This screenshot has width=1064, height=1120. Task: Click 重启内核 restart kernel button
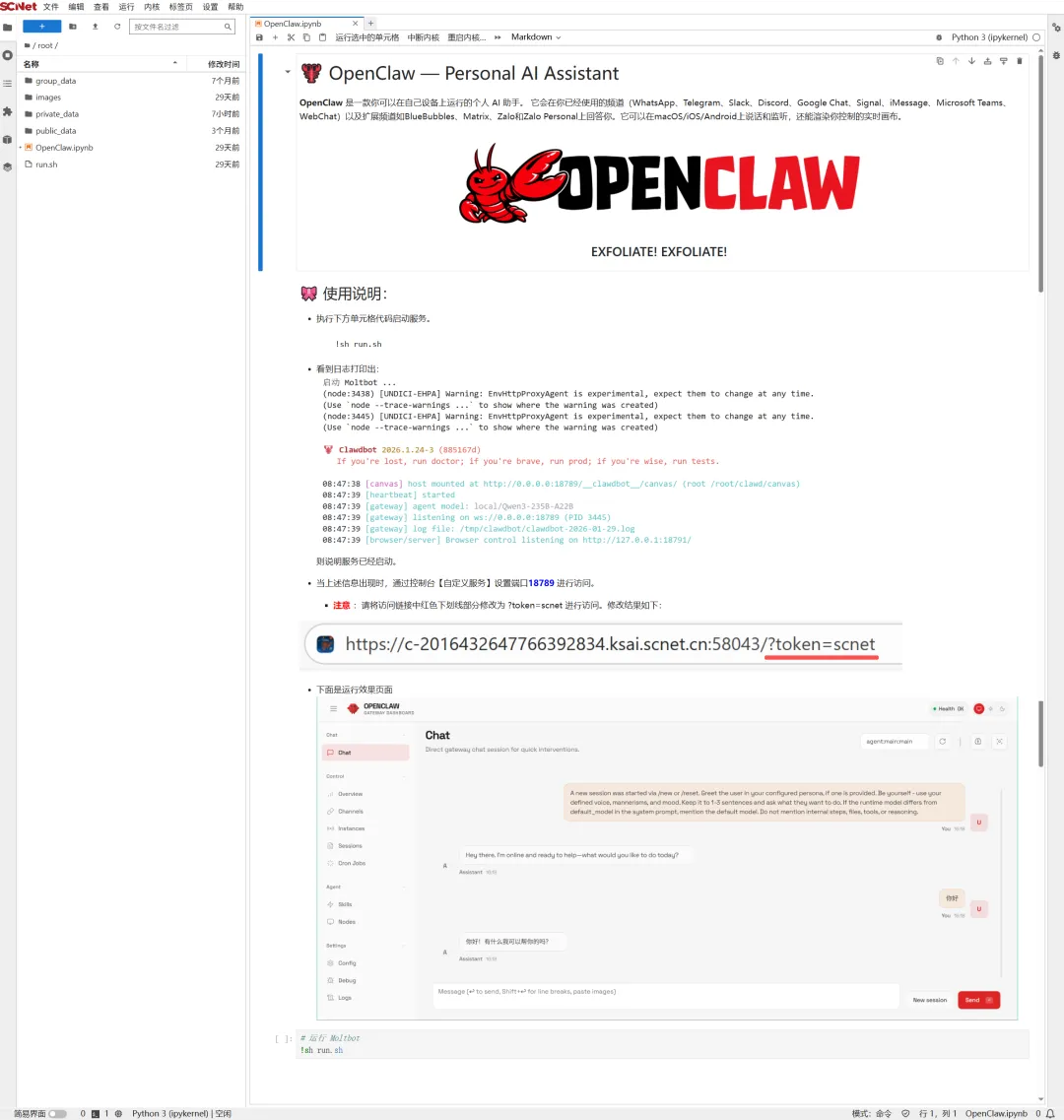466,37
